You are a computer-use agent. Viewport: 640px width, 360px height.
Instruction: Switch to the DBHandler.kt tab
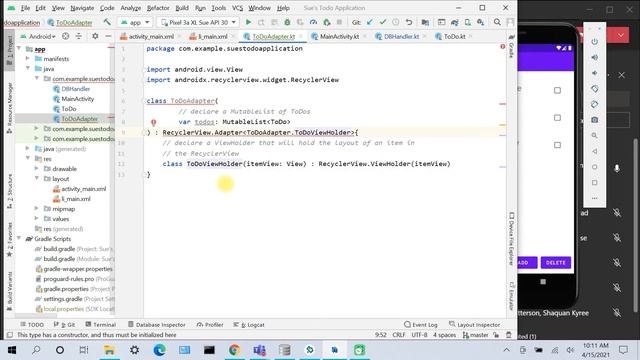(401, 36)
